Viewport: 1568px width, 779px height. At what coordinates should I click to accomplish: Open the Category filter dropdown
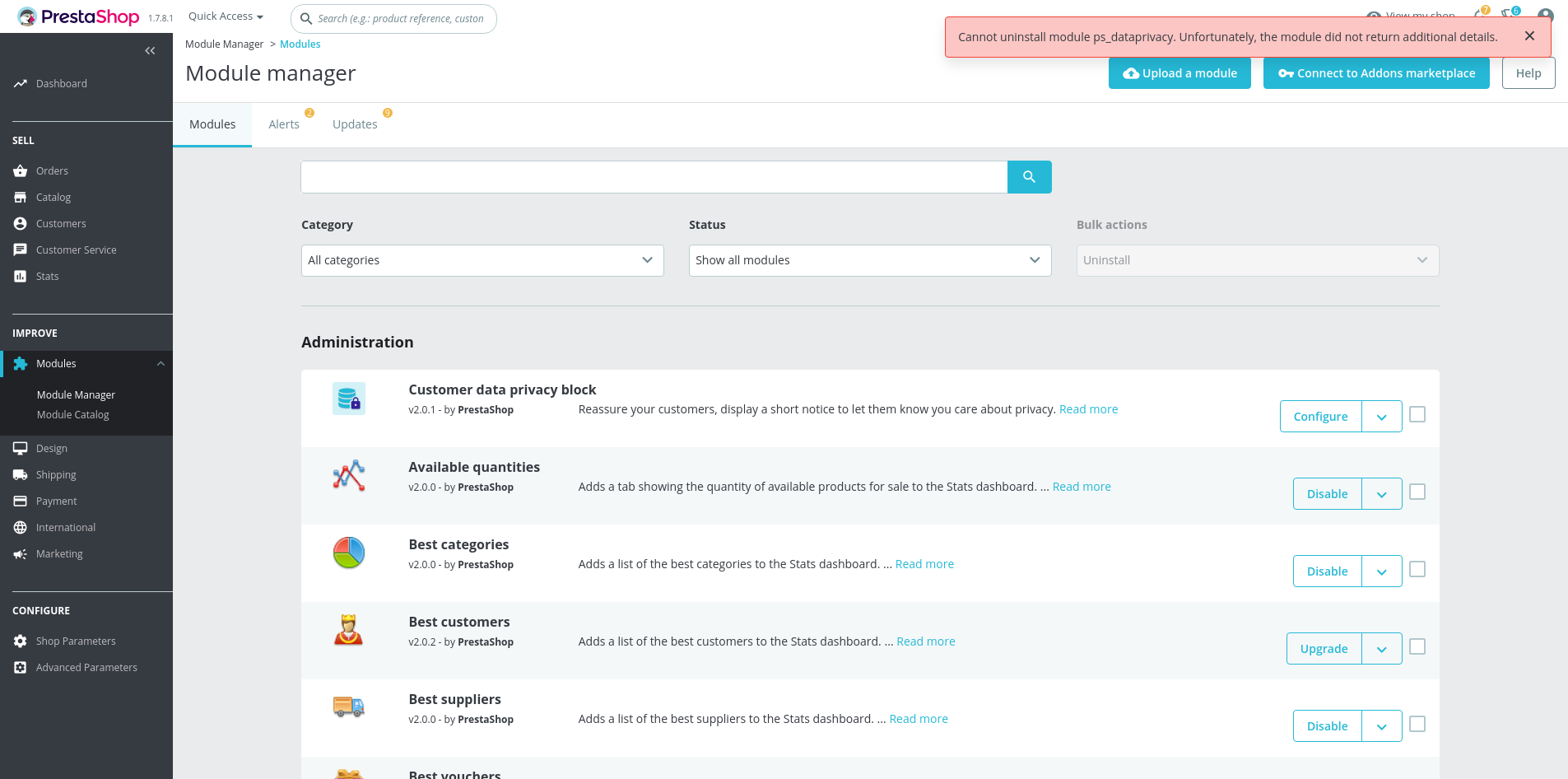pyautogui.click(x=482, y=260)
